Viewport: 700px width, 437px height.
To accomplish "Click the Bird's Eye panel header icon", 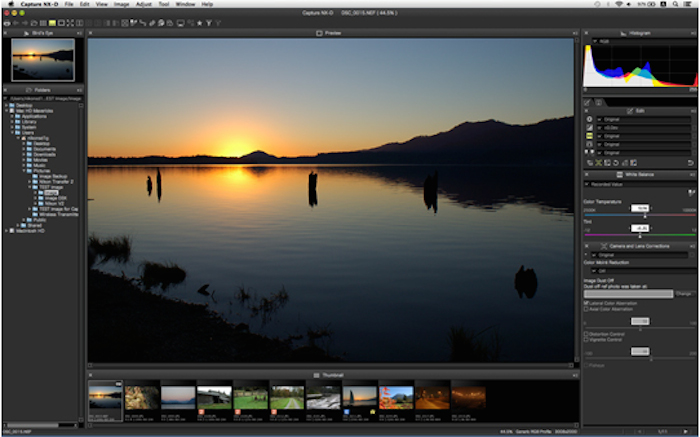I will point(26,33).
